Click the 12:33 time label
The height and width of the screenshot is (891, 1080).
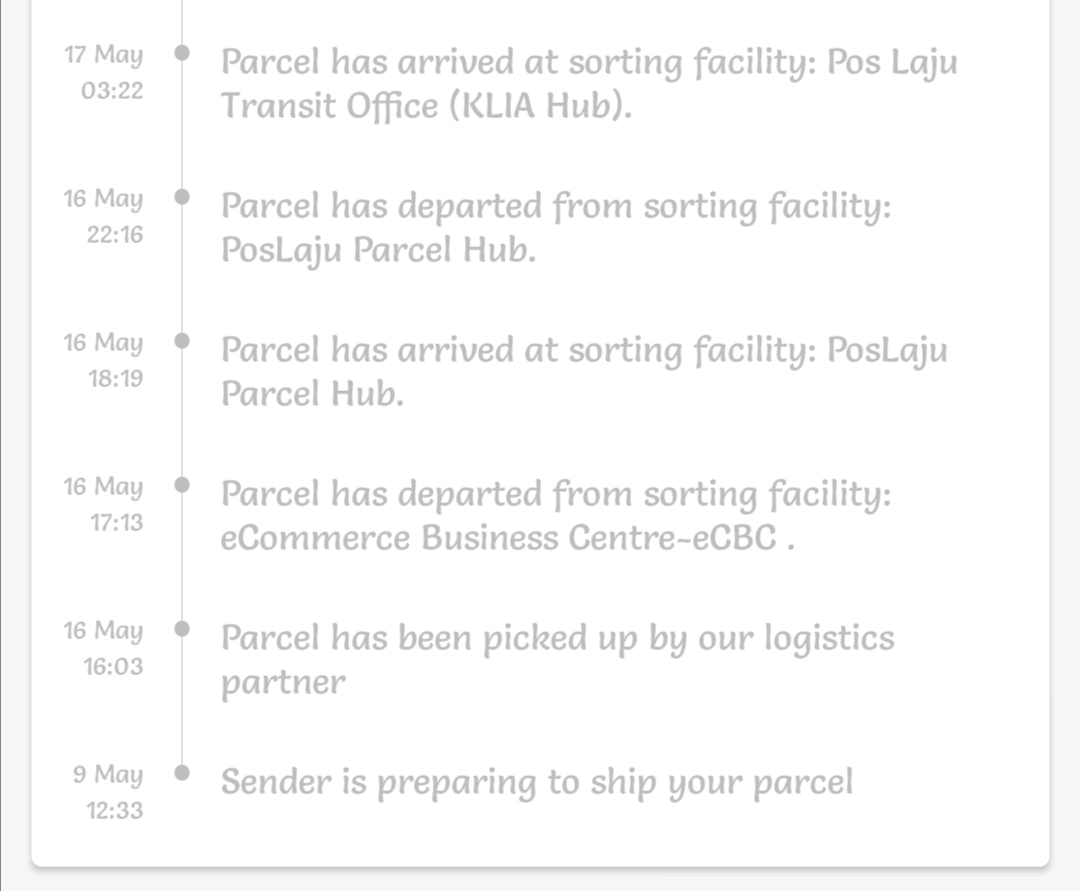pyautogui.click(x=114, y=811)
